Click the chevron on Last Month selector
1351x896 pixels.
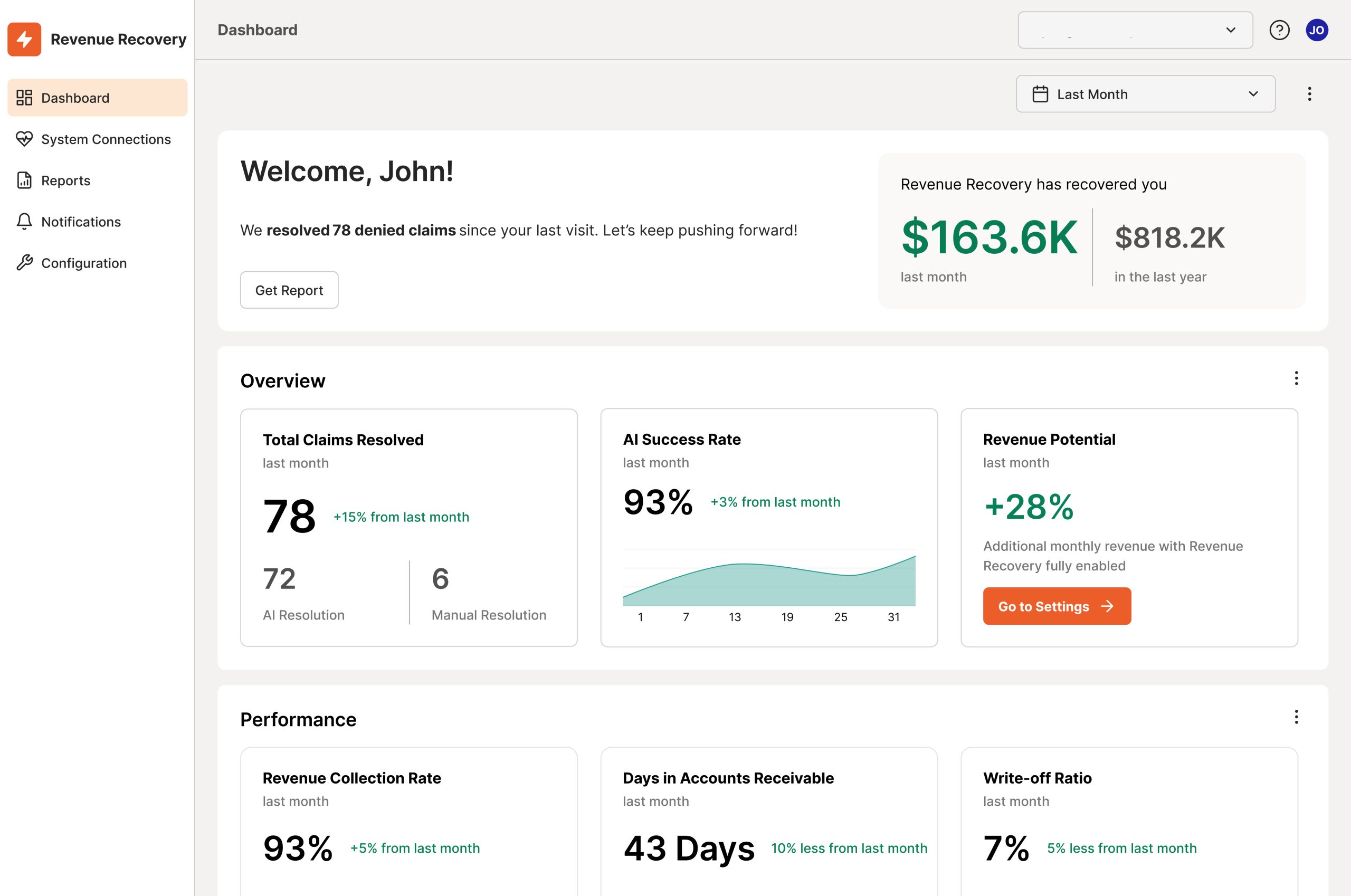(x=1253, y=94)
